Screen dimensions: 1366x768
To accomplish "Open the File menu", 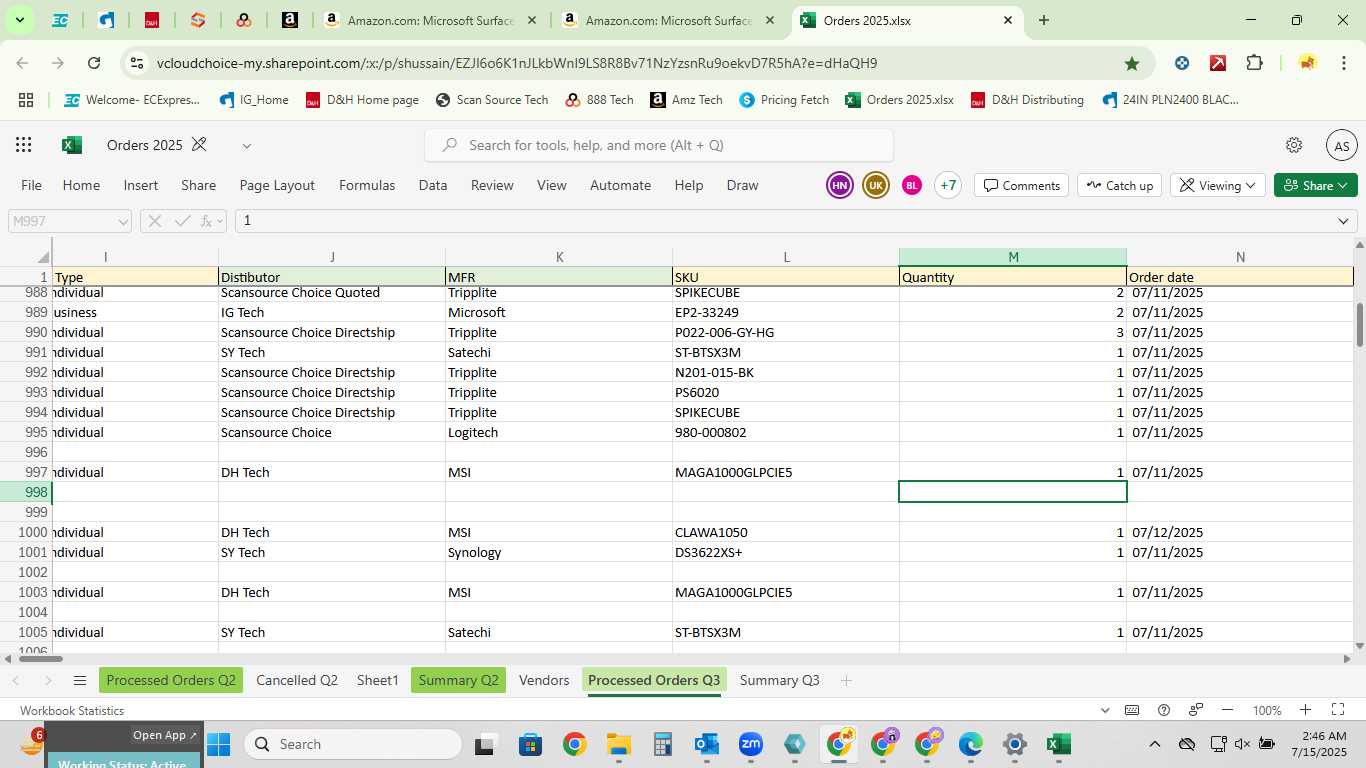I will tap(32, 185).
